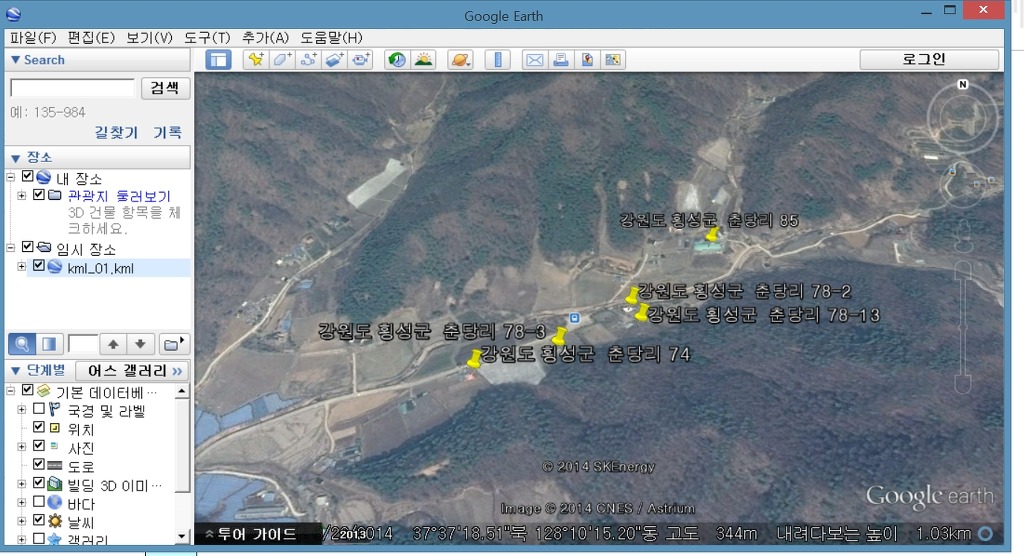Add a polygon using the toolbar
This screenshot has height=556, width=1024.
click(282, 60)
